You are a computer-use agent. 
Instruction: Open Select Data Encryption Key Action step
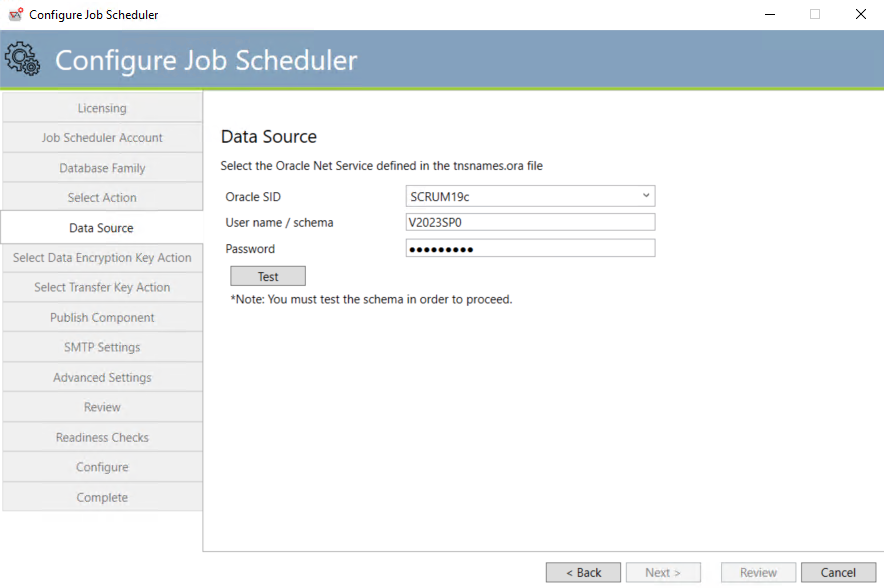pos(102,258)
